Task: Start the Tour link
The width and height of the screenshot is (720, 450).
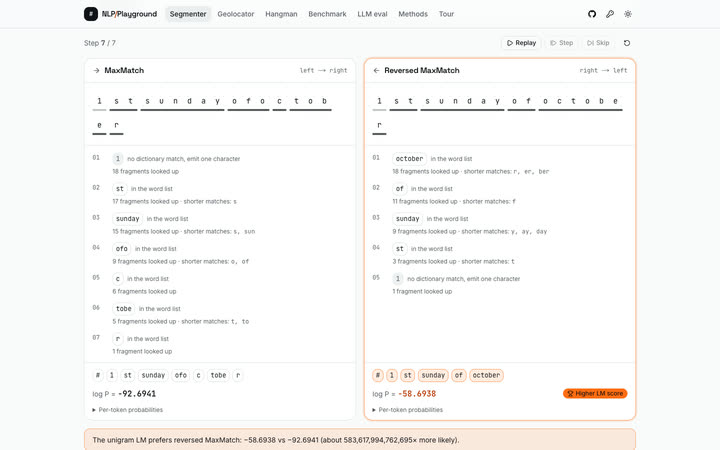Action: [x=446, y=14]
